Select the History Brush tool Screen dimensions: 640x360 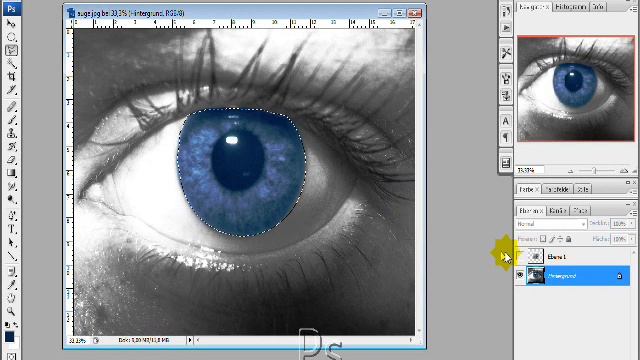pyautogui.click(x=11, y=146)
